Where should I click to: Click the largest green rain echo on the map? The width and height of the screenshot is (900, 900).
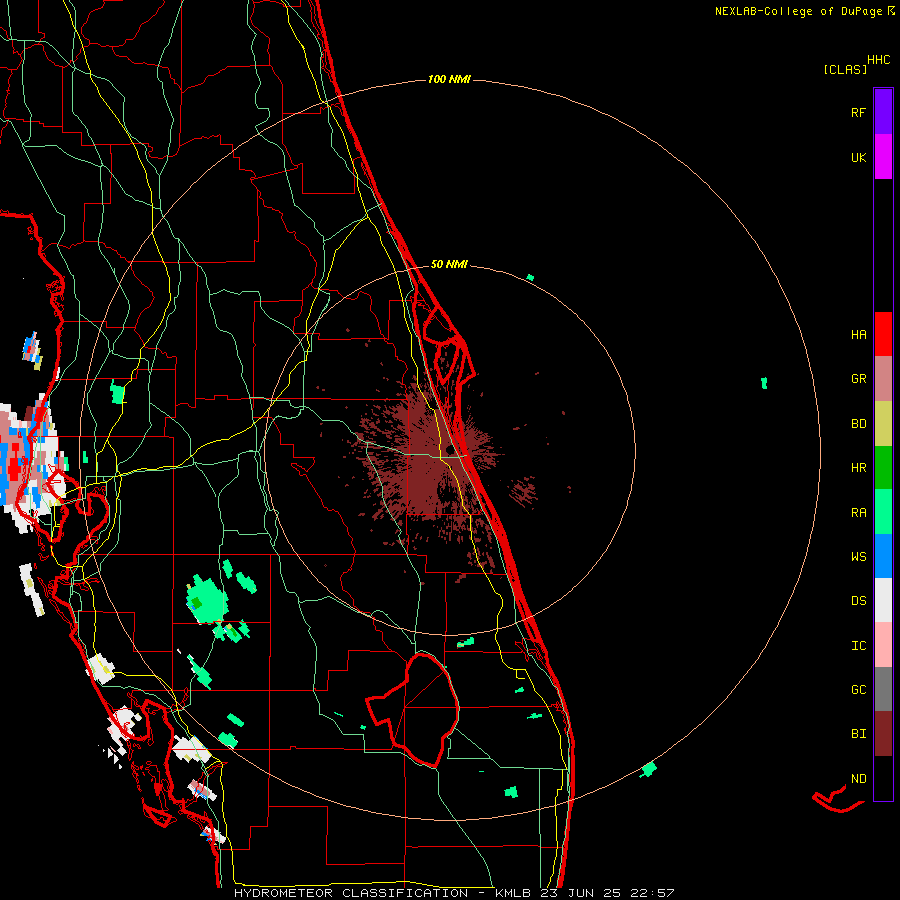207,599
